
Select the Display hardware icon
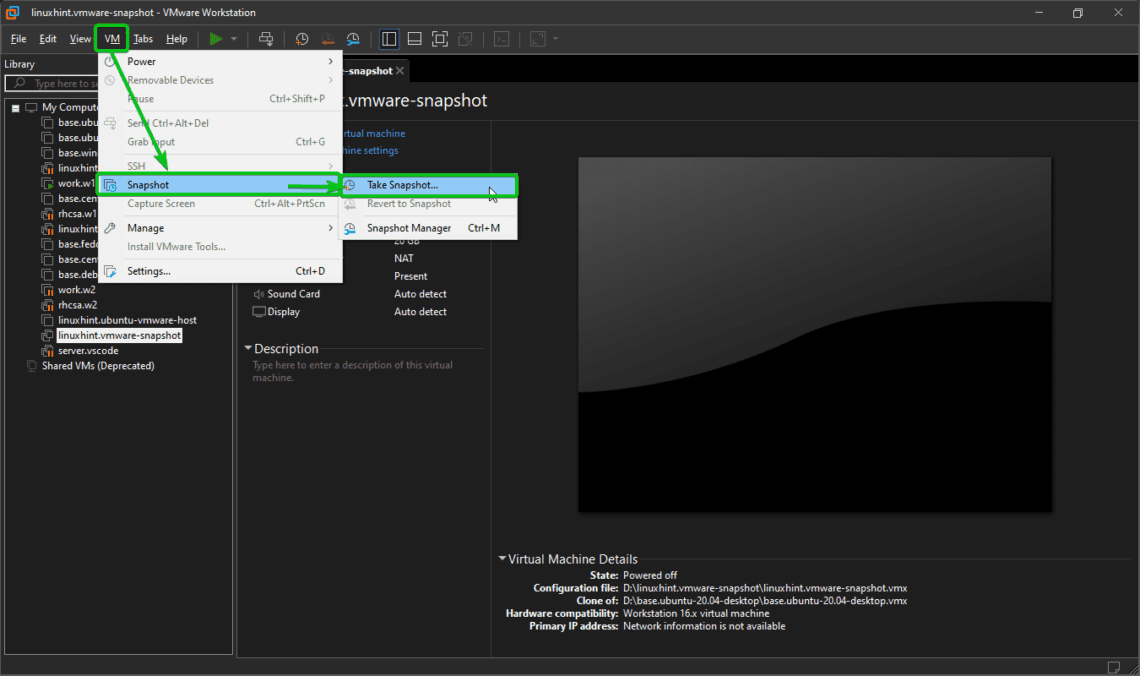[x=258, y=311]
